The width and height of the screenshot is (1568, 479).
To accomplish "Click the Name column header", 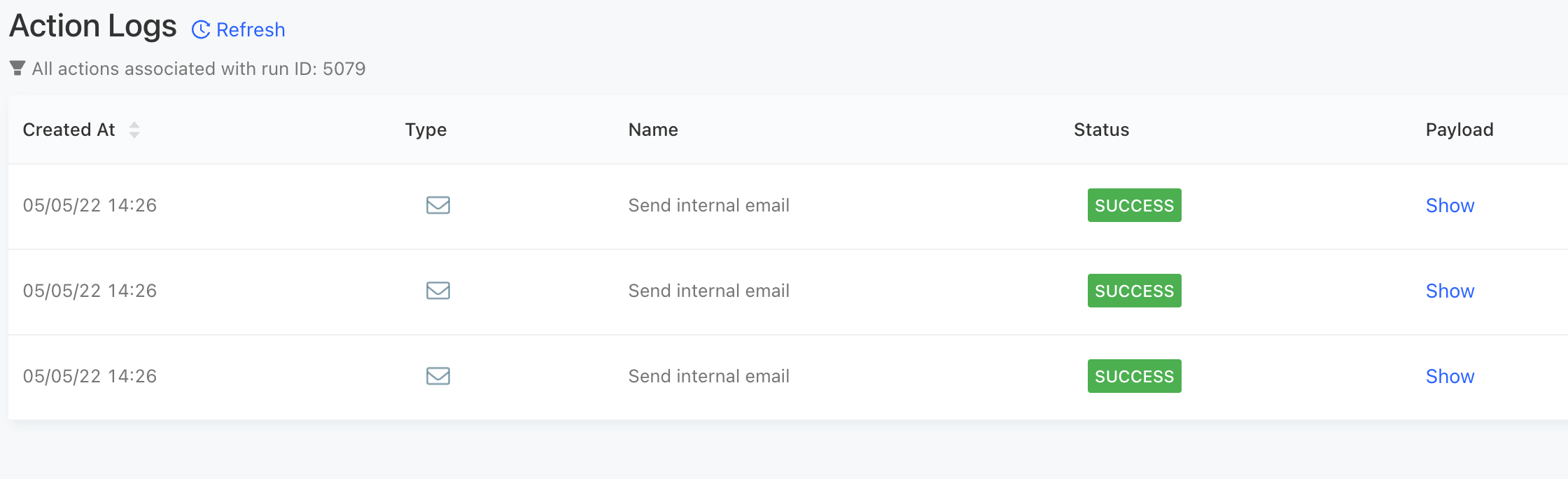I will tap(653, 130).
